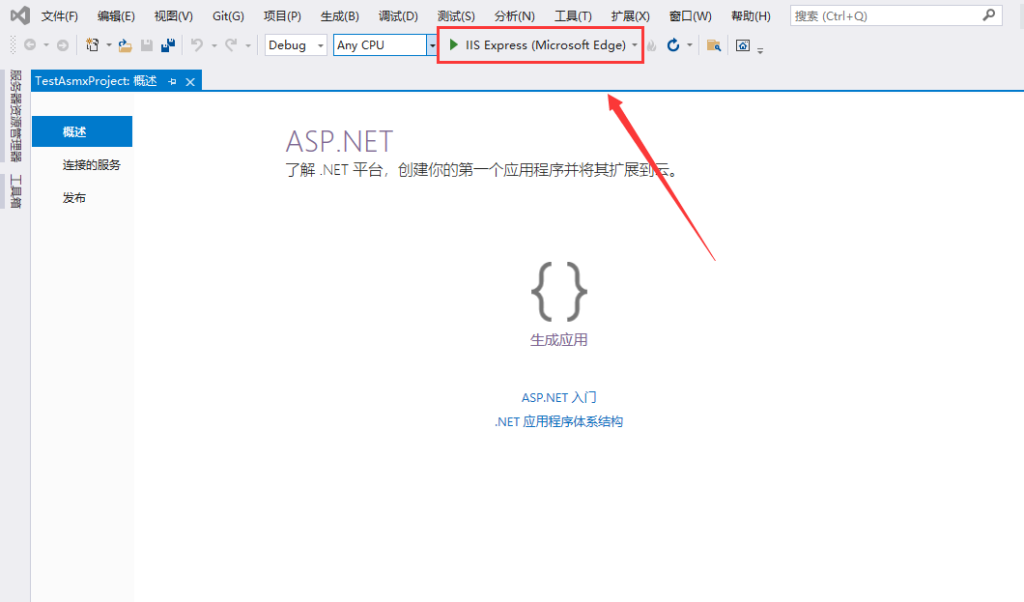Screen dimensions: 1024x602
Task: Open the toolbar overflow options arrow
Action: coord(760,50)
